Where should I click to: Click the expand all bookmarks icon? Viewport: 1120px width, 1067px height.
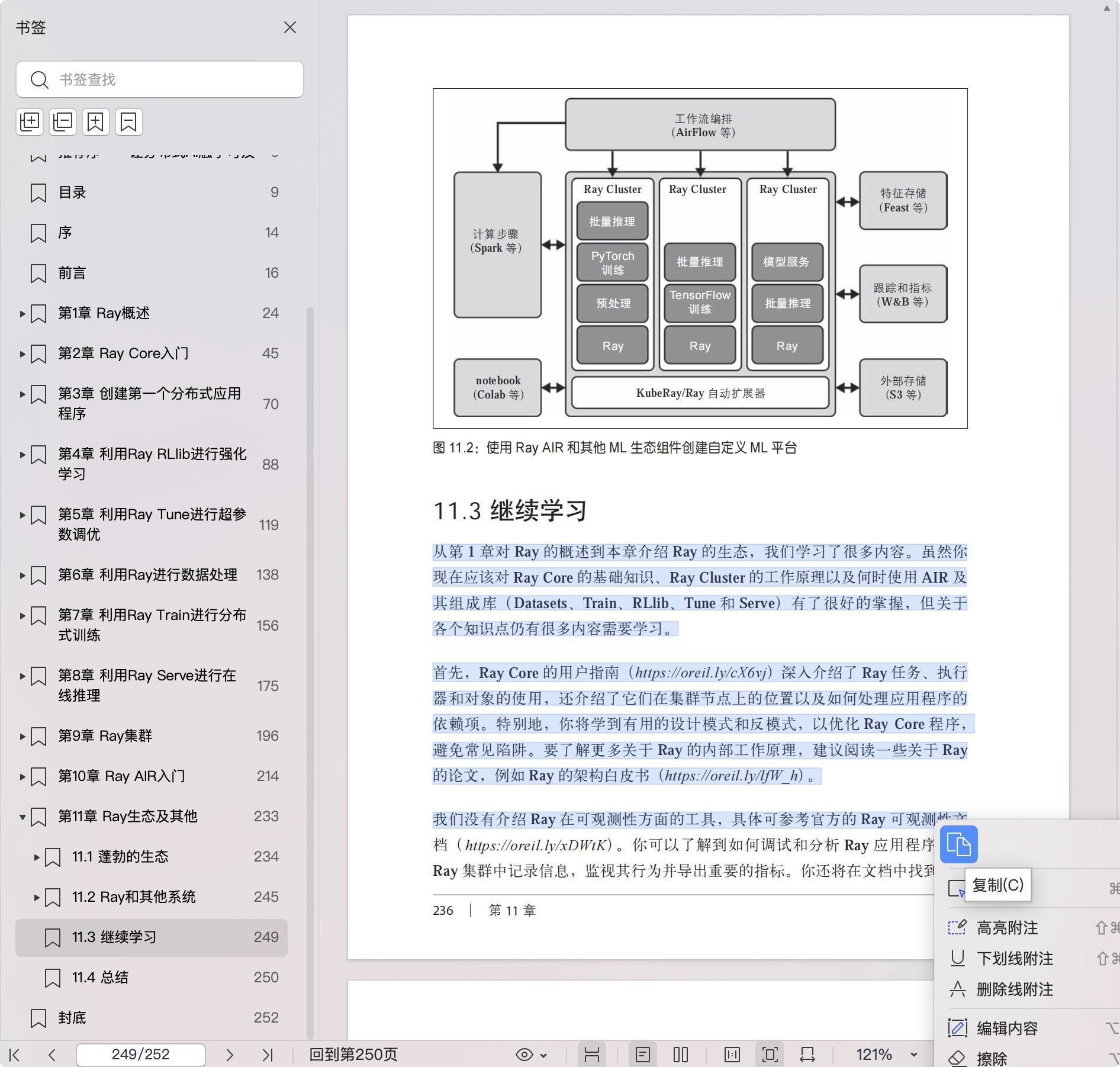click(30, 122)
